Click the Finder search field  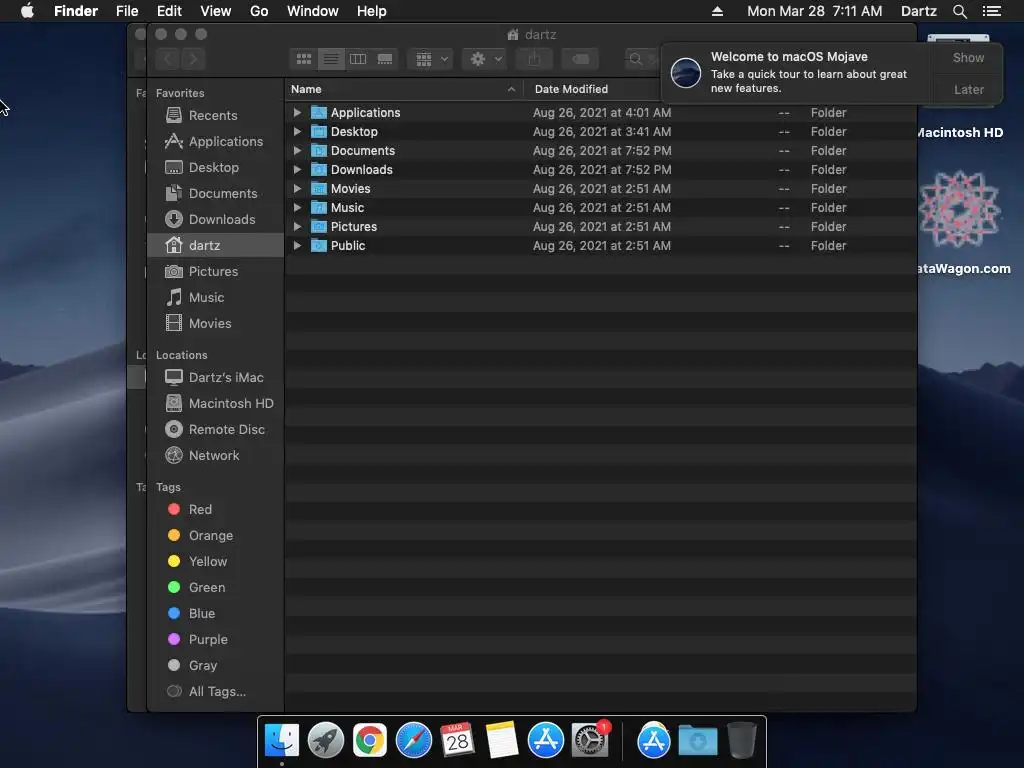tap(642, 59)
